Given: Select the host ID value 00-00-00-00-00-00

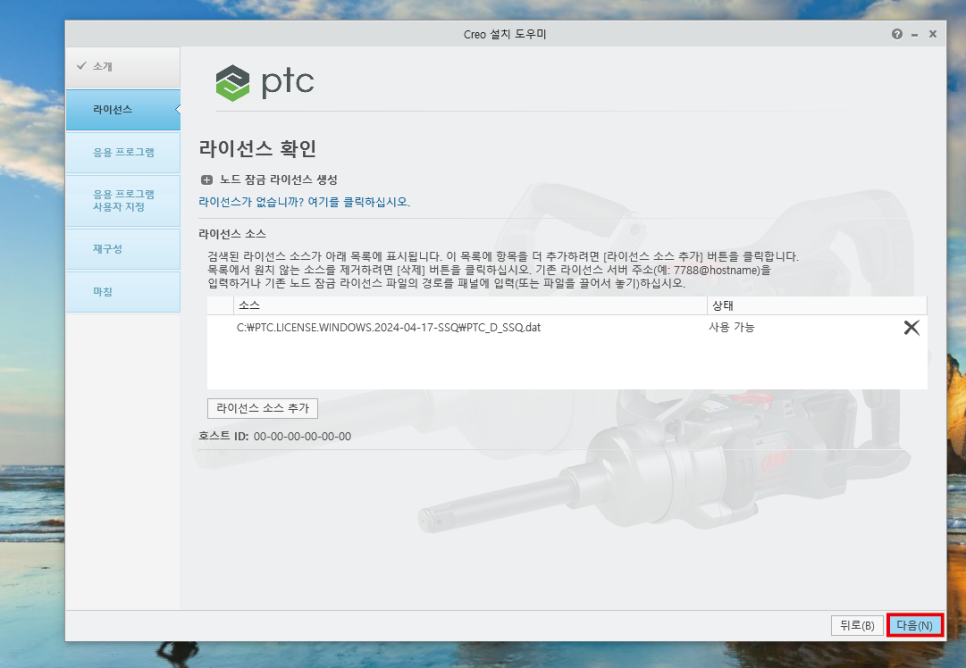Looking at the screenshot, I should pos(302,436).
